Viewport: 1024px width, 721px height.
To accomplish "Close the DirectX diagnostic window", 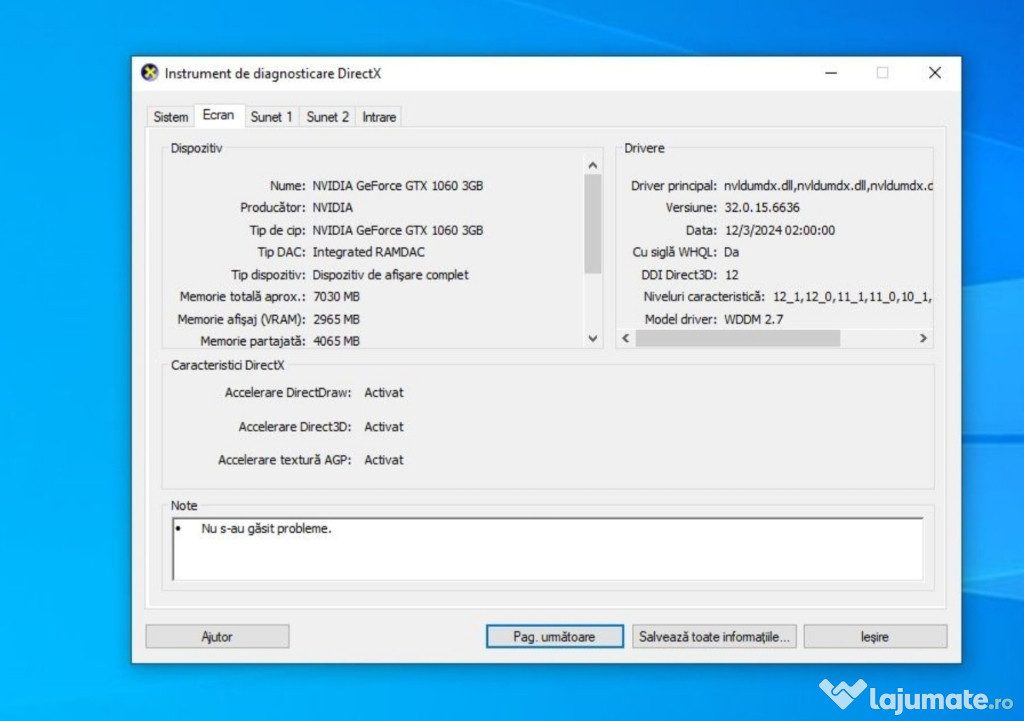I will coord(935,73).
